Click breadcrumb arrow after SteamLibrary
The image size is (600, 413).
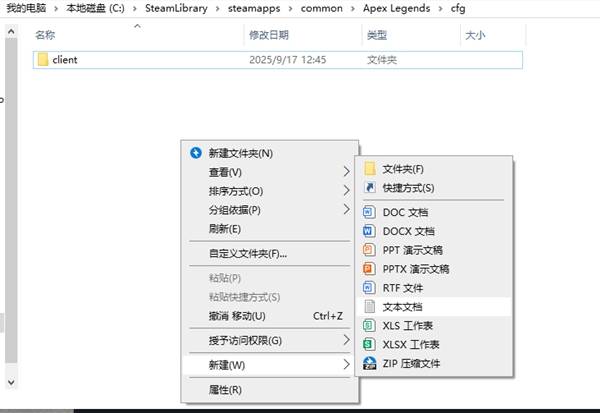coord(218,9)
